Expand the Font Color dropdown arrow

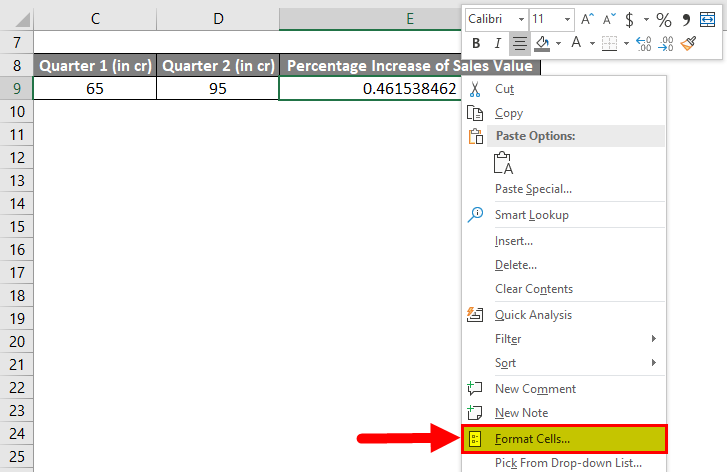click(592, 44)
